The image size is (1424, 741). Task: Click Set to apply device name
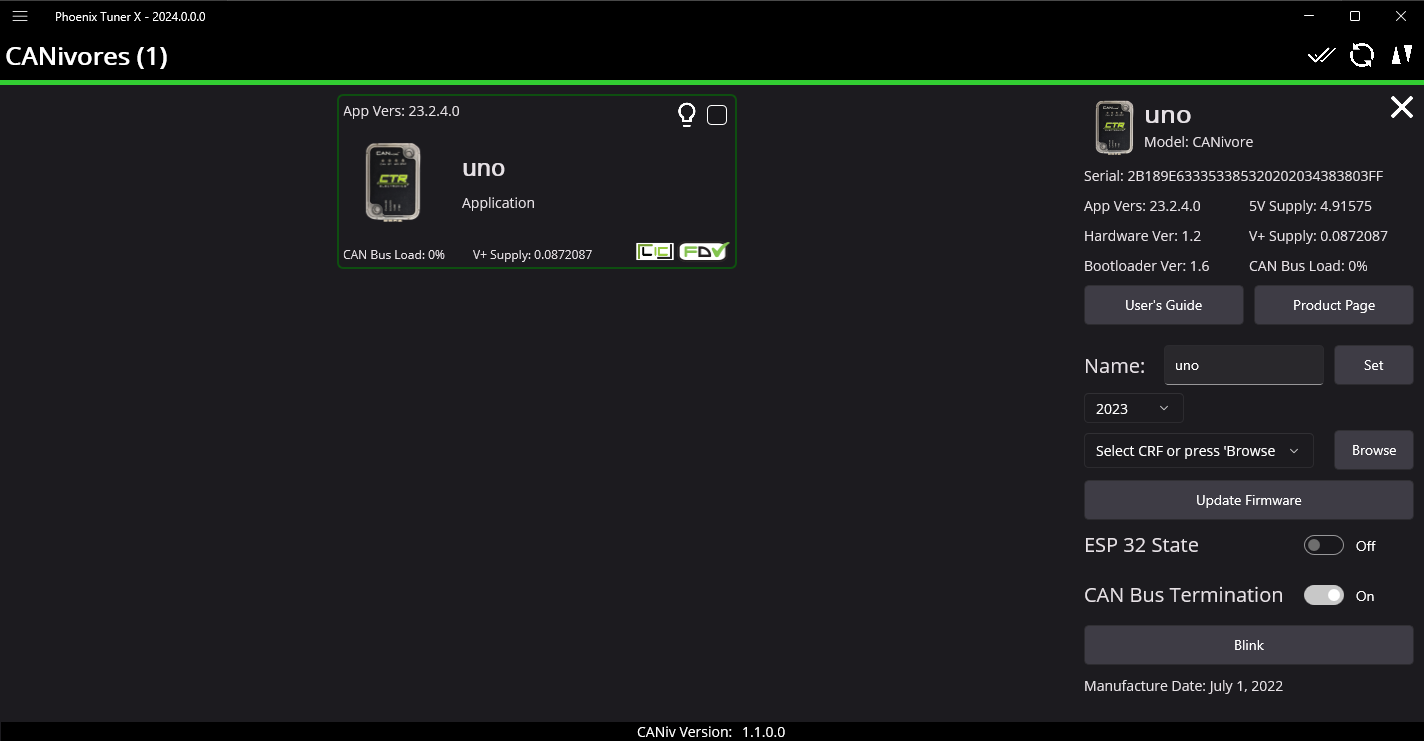coord(1374,365)
